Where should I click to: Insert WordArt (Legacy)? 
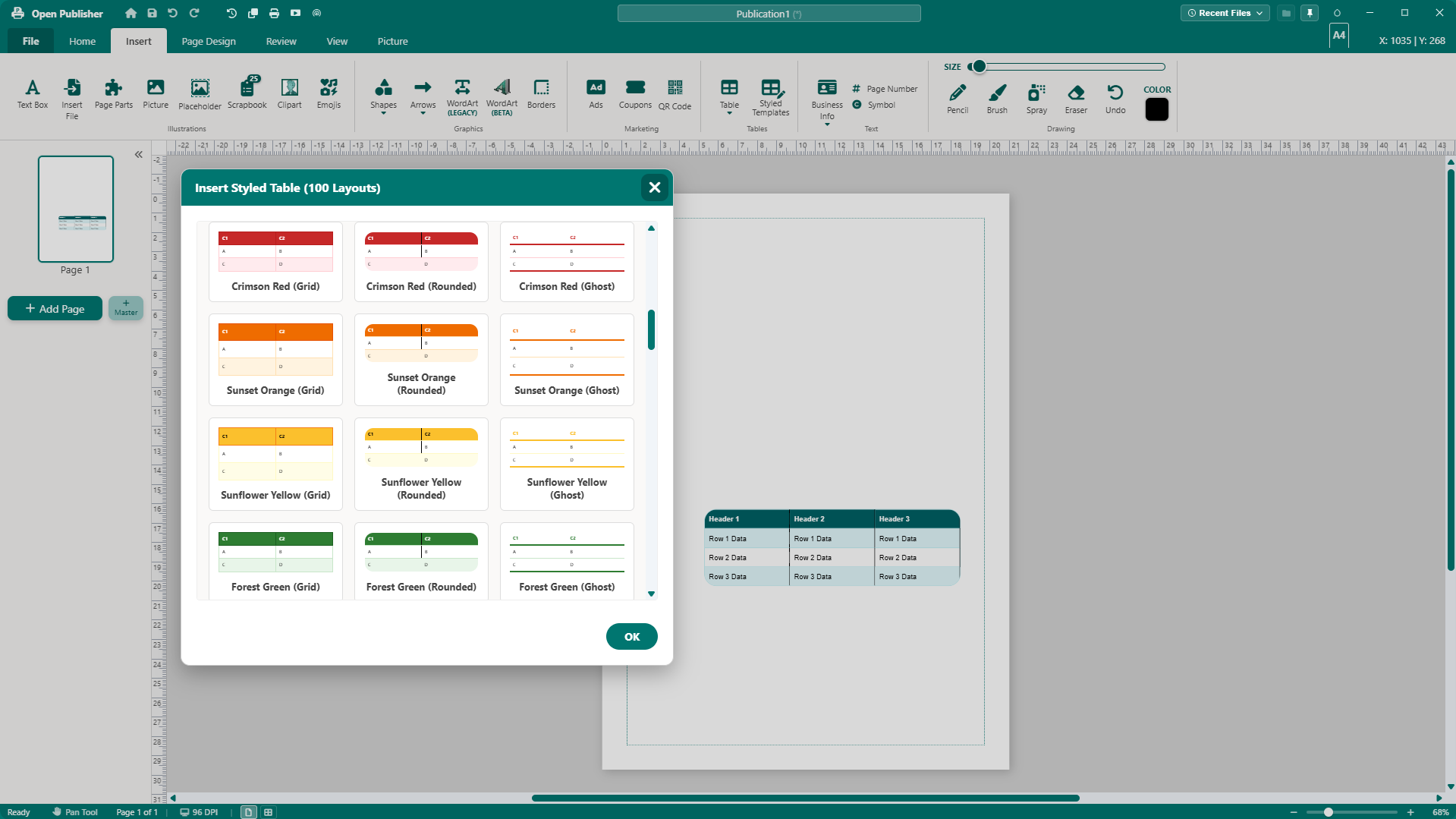(x=462, y=97)
